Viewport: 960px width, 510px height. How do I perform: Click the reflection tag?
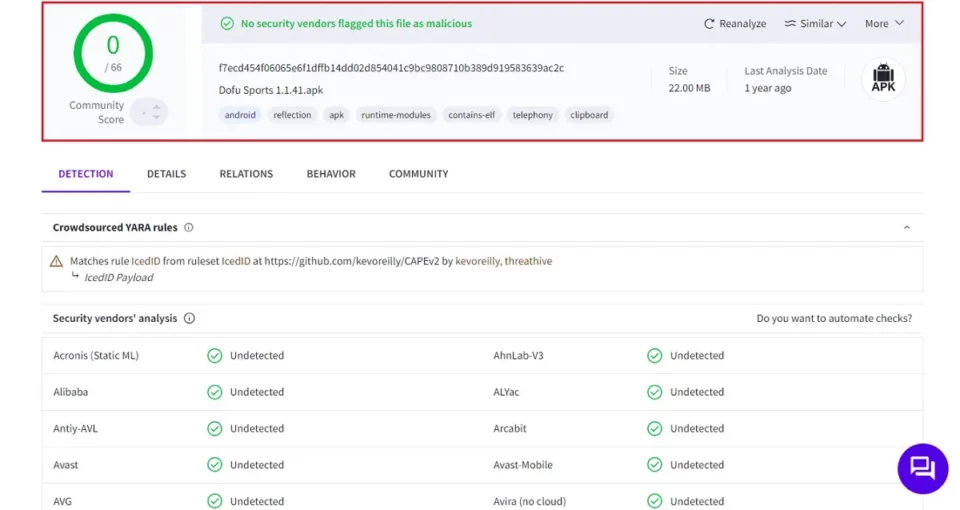point(292,115)
